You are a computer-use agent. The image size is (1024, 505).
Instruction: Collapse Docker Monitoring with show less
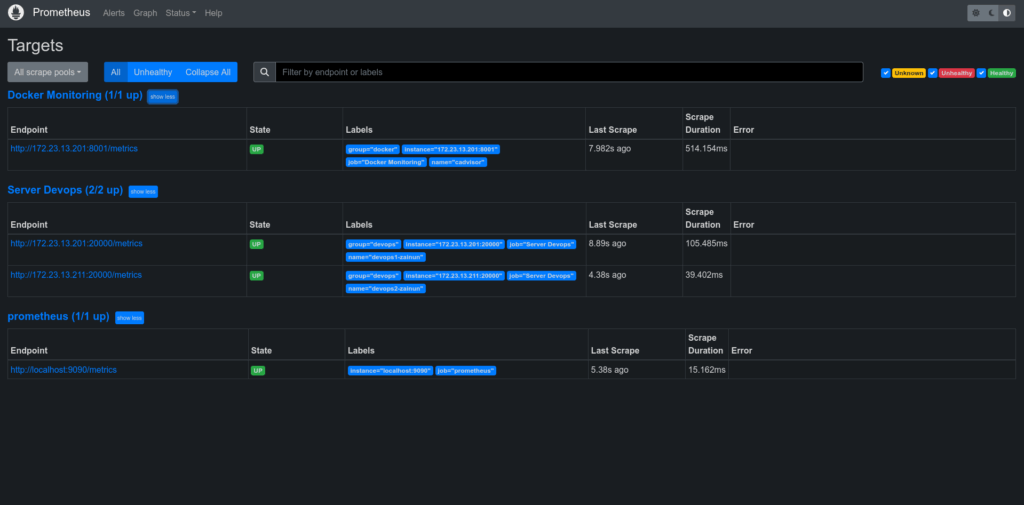[x=162, y=97]
